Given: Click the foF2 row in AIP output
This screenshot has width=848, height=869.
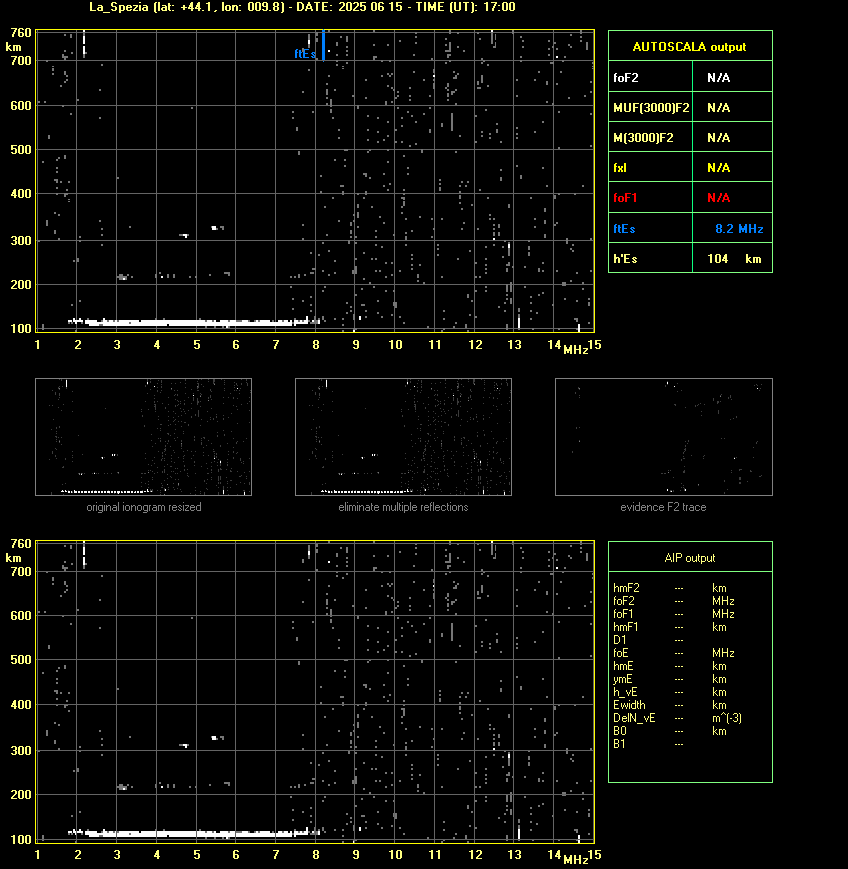Looking at the screenshot, I should point(674,601).
